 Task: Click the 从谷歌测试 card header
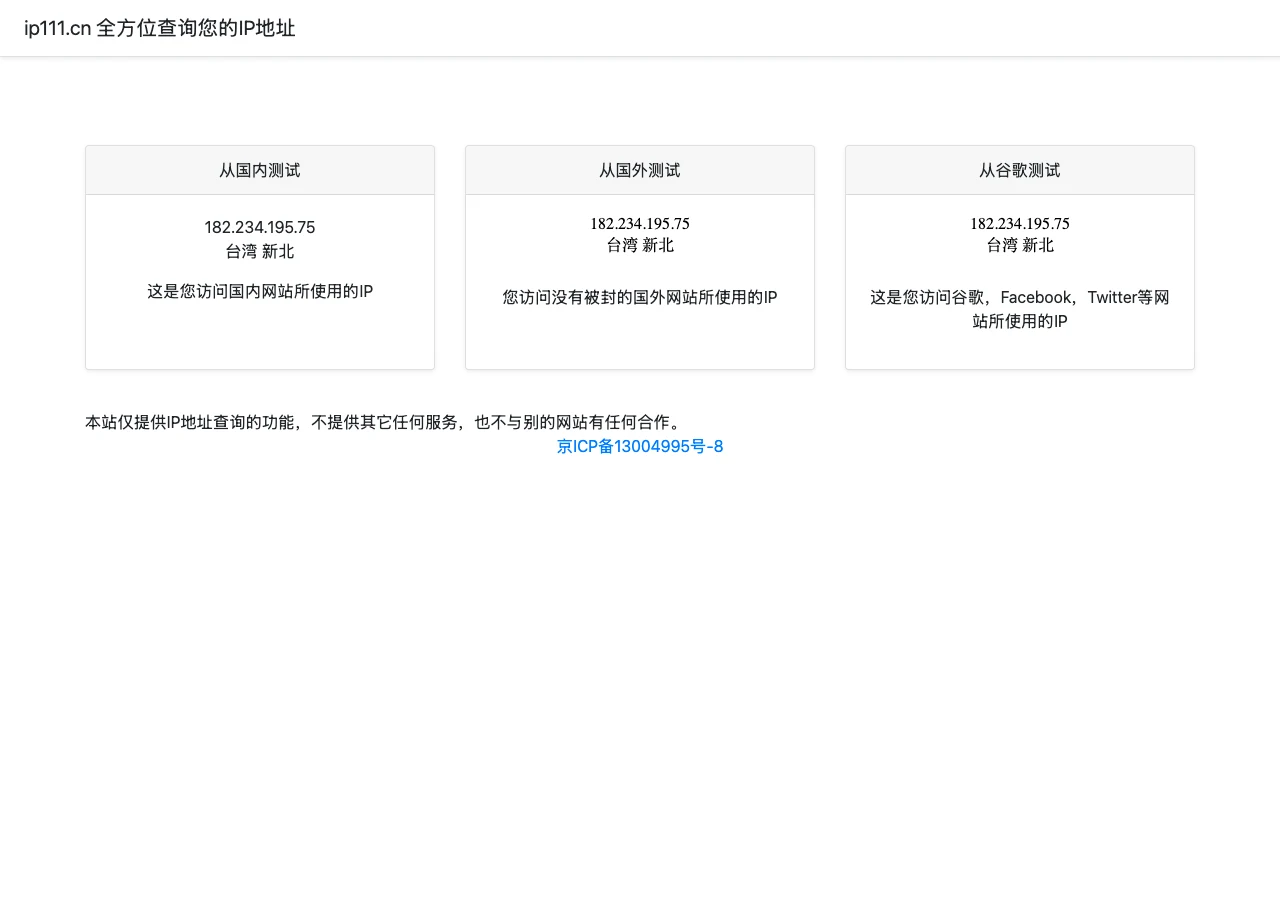(x=1020, y=170)
